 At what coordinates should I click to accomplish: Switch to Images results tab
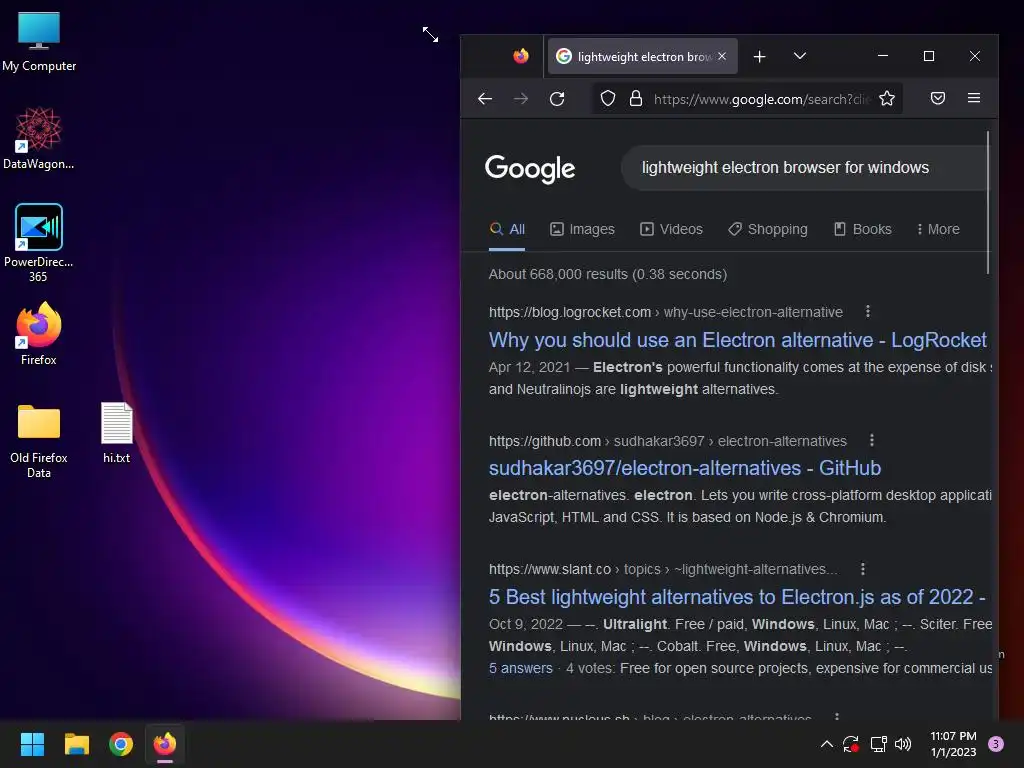582,229
